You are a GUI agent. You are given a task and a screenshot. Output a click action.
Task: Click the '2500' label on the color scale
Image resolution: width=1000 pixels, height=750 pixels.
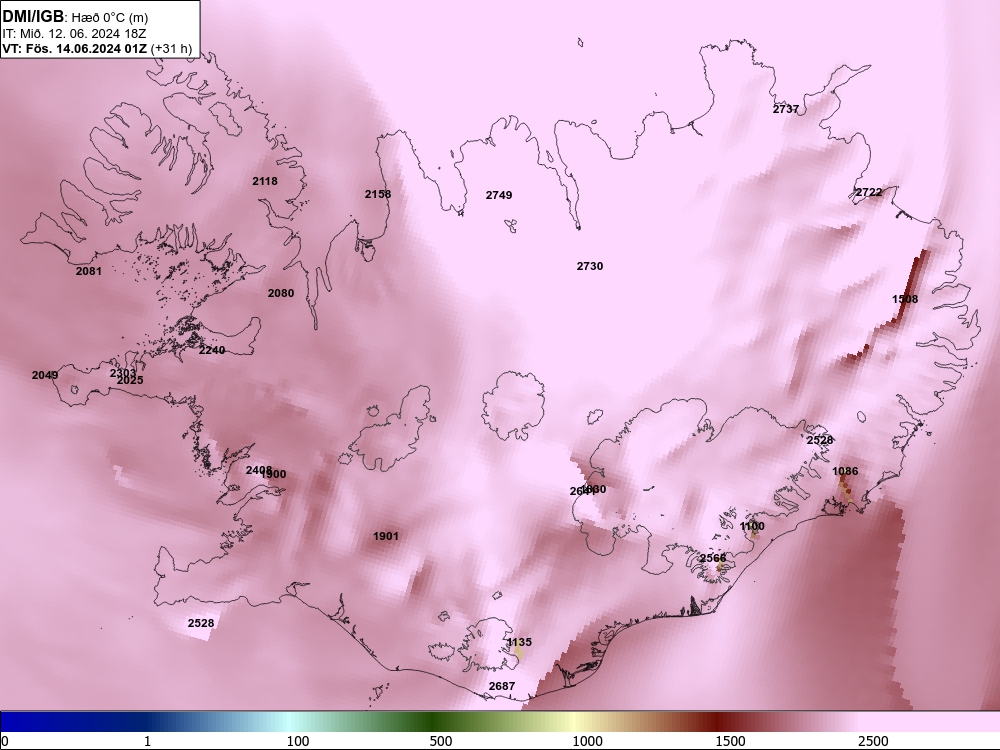(873, 741)
